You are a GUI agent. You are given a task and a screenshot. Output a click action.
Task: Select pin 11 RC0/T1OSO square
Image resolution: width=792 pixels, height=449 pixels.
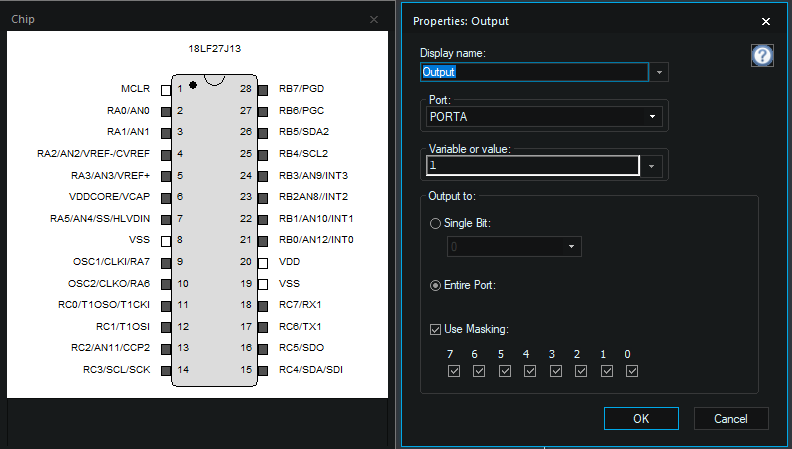(166, 306)
